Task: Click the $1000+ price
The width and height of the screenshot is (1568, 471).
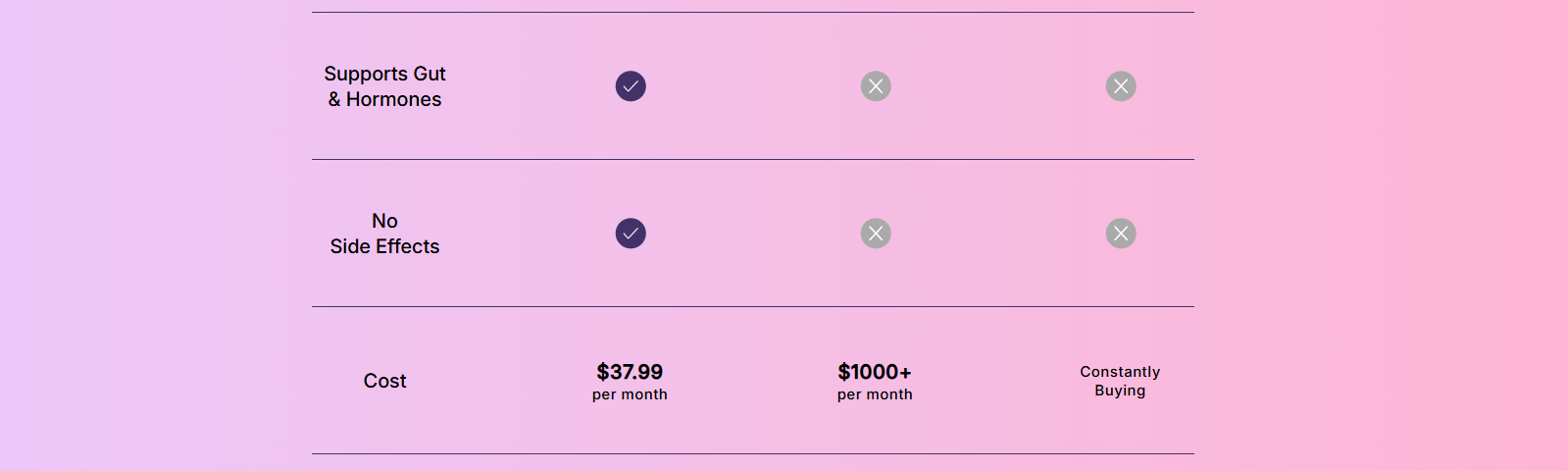Action: pos(875,372)
